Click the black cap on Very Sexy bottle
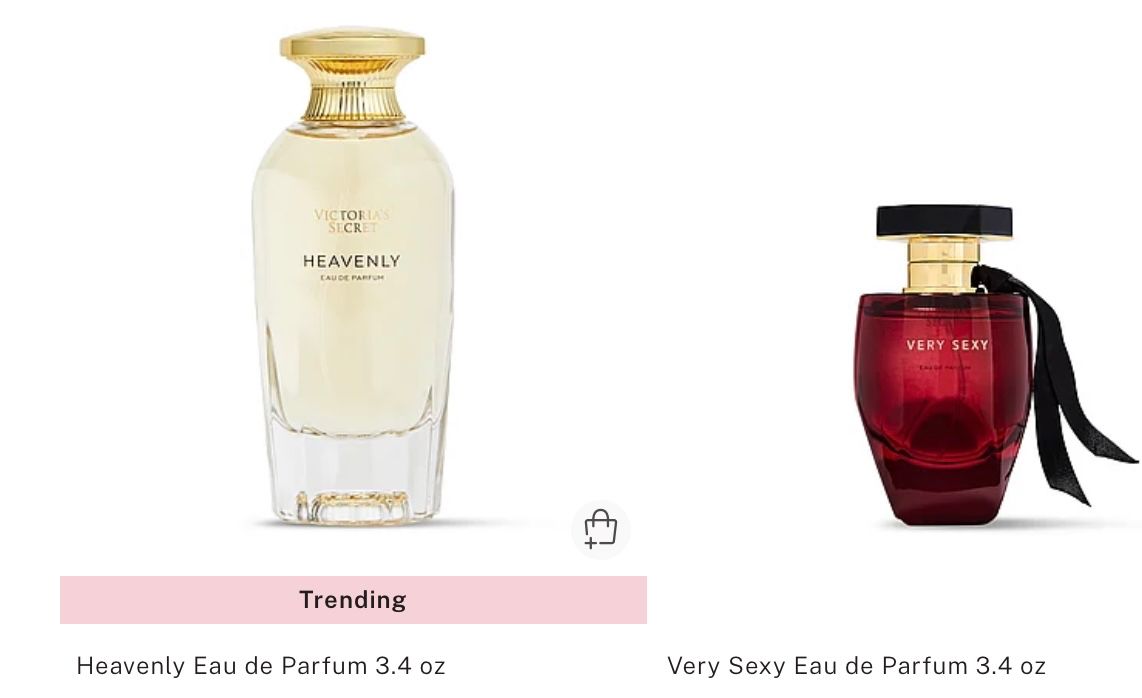The image size is (1142, 698). (944, 221)
